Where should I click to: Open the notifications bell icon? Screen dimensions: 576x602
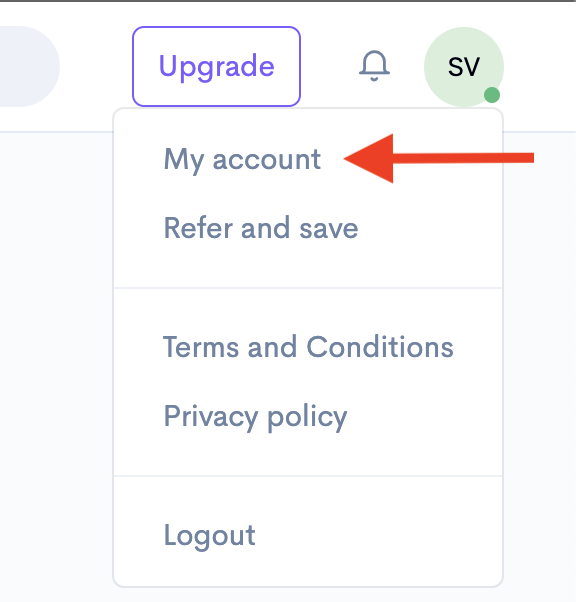pos(374,66)
